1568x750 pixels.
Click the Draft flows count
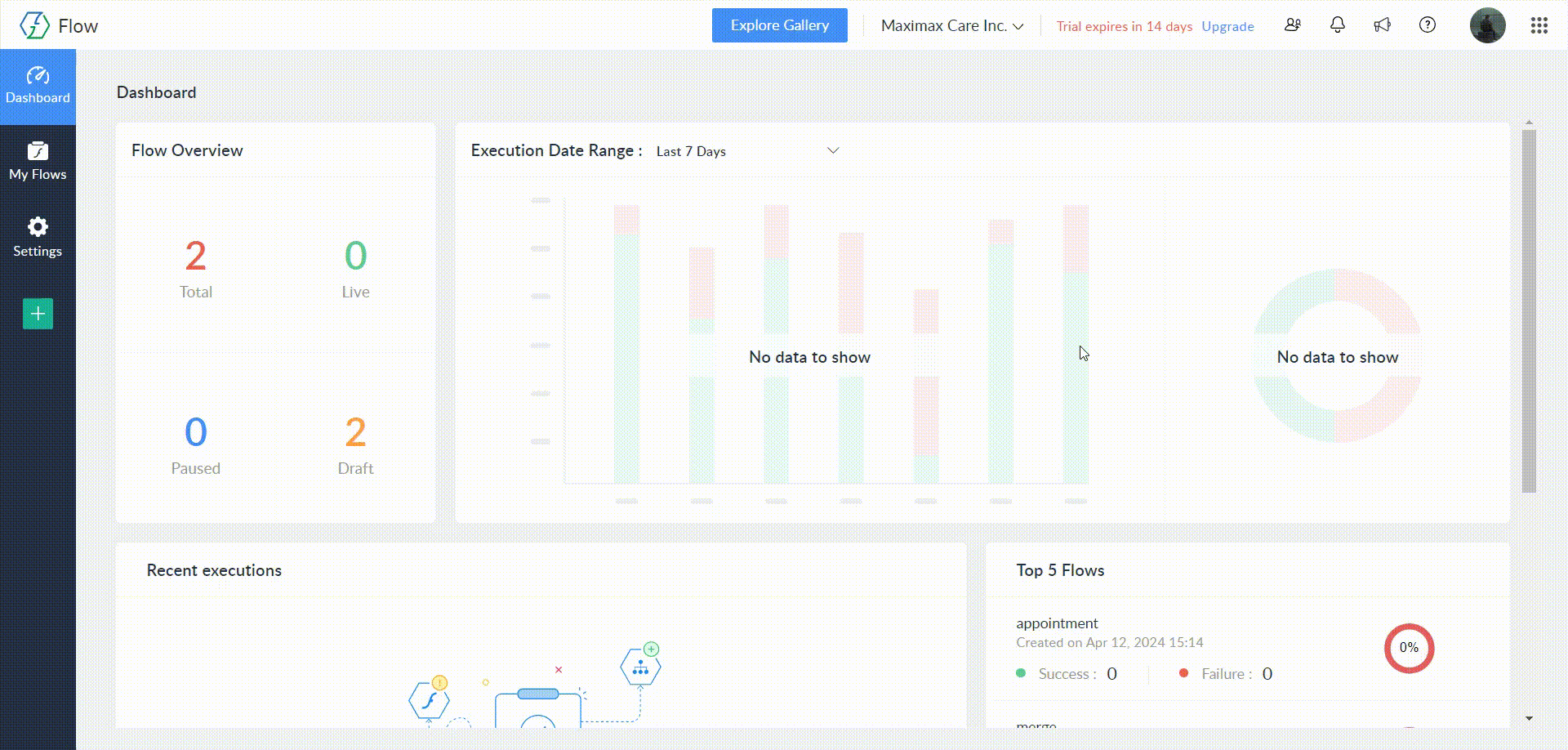point(355,433)
